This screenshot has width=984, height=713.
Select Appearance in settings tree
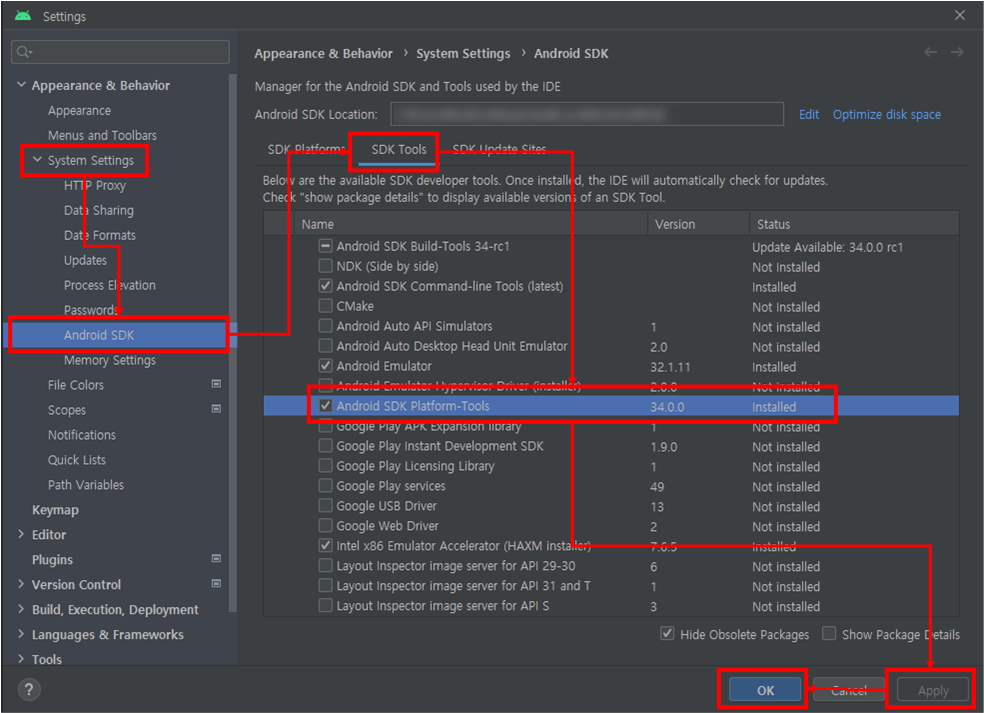79,110
